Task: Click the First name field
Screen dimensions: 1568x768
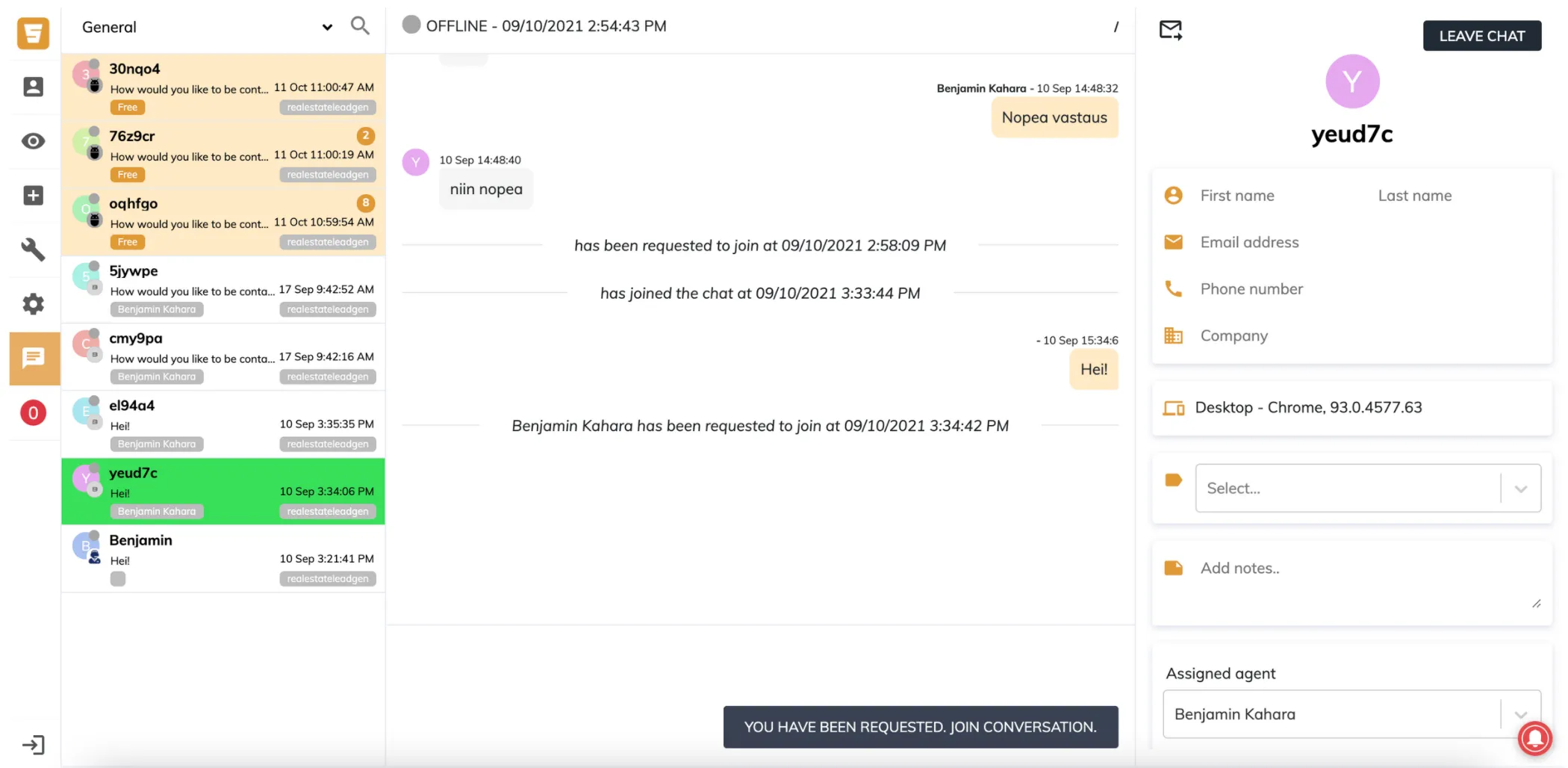Action: [1281, 196]
